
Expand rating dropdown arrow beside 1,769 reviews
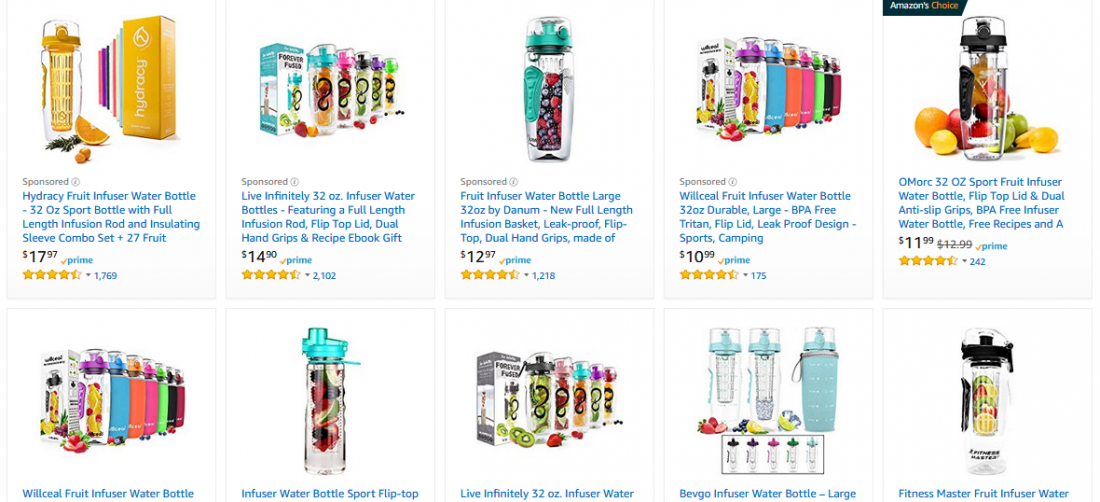pyautogui.click(x=88, y=275)
